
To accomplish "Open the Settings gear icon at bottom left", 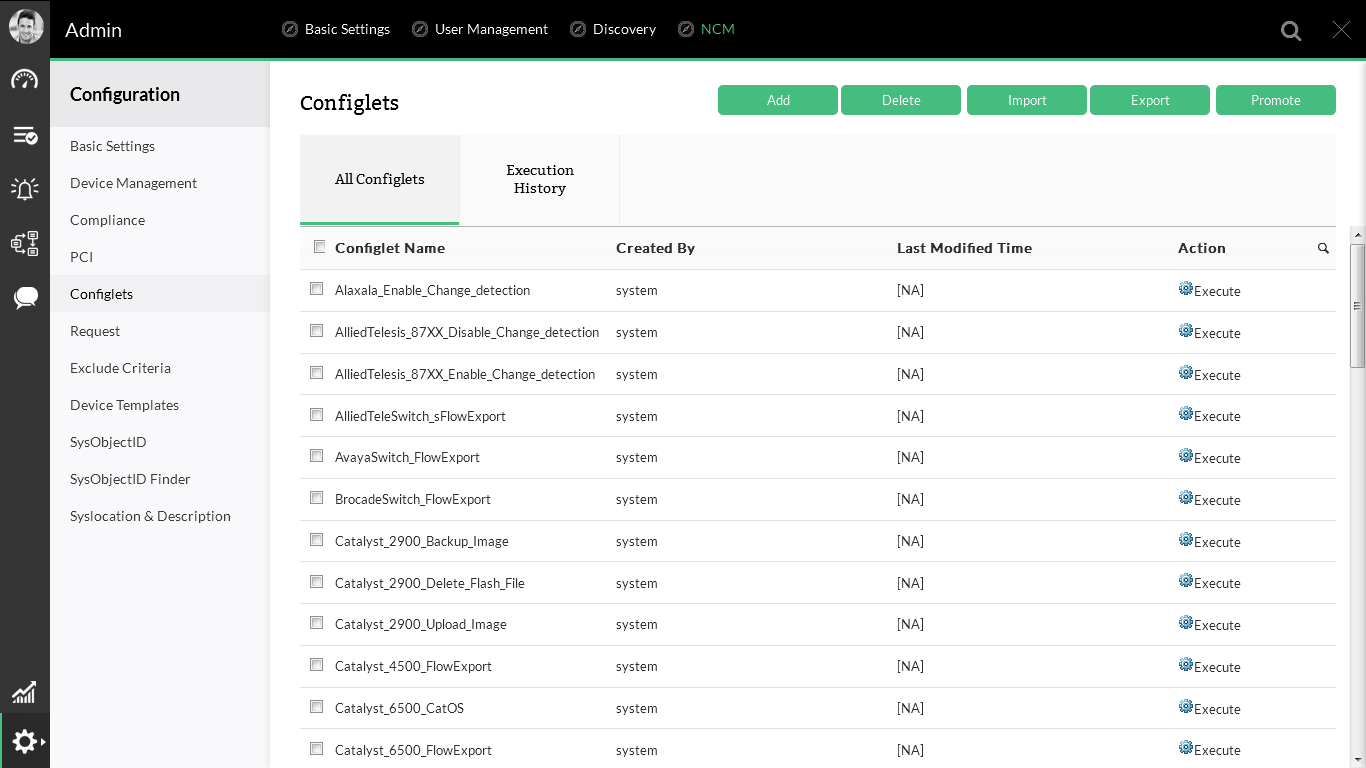I will tap(25, 741).
